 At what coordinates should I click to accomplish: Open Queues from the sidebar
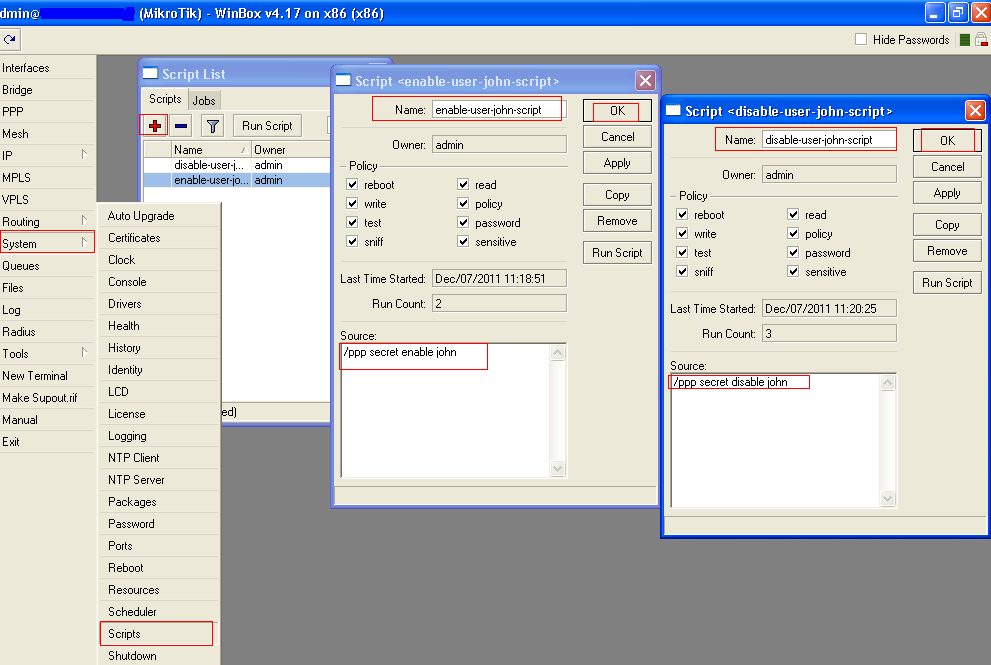click(x=47, y=265)
